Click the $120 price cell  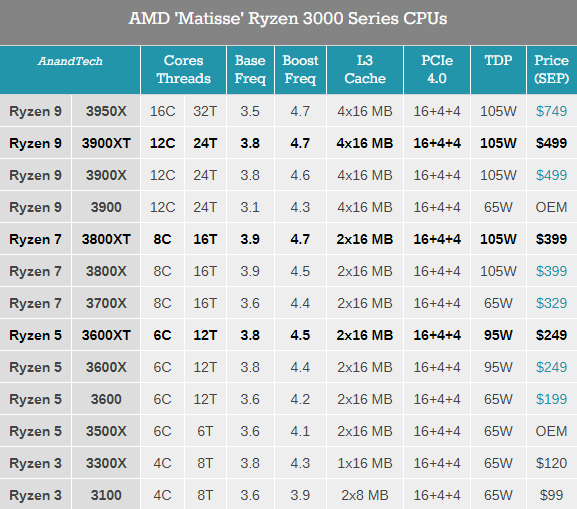pyautogui.click(x=551, y=463)
